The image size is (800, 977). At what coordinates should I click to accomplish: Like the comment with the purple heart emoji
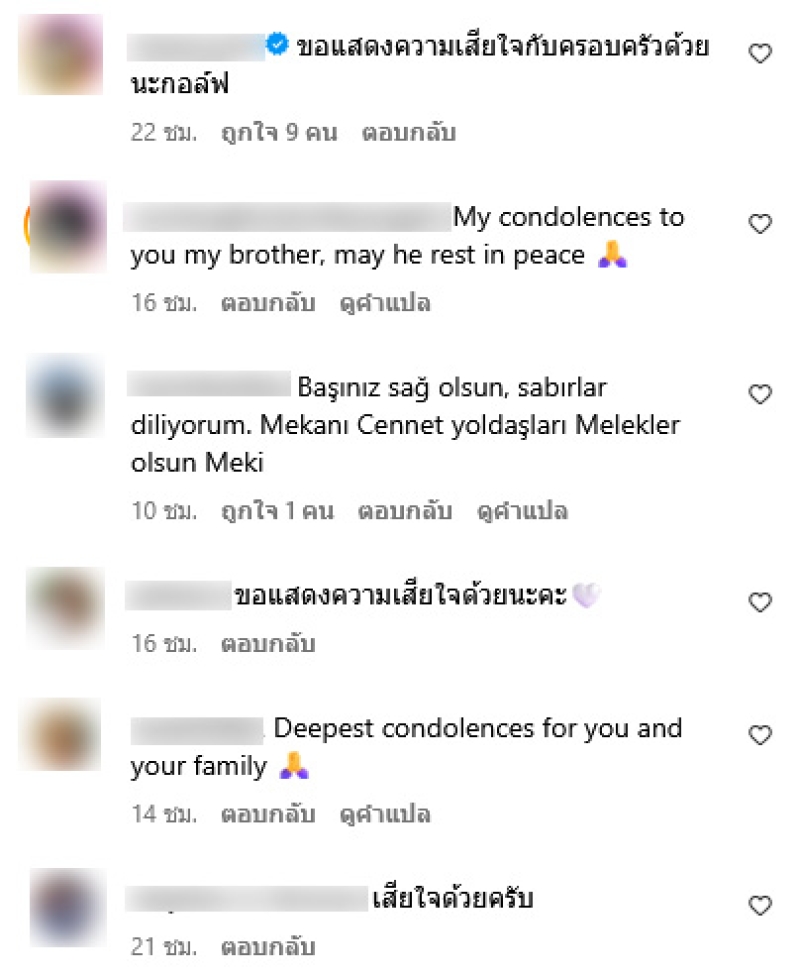(760, 603)
